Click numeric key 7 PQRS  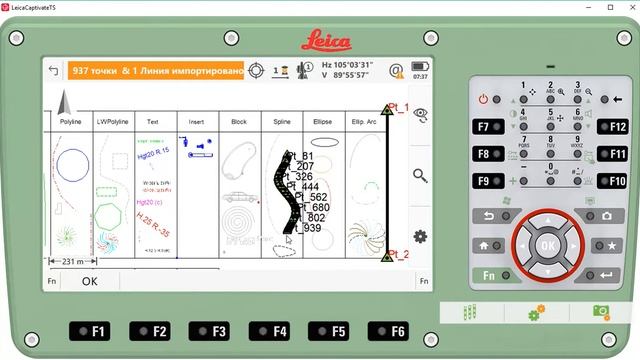524,154
